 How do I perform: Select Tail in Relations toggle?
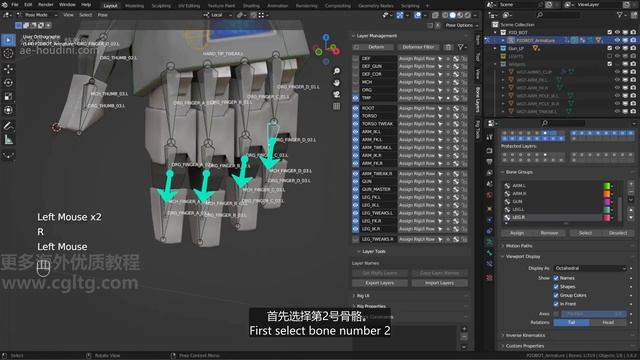click(x=571, y=322)
